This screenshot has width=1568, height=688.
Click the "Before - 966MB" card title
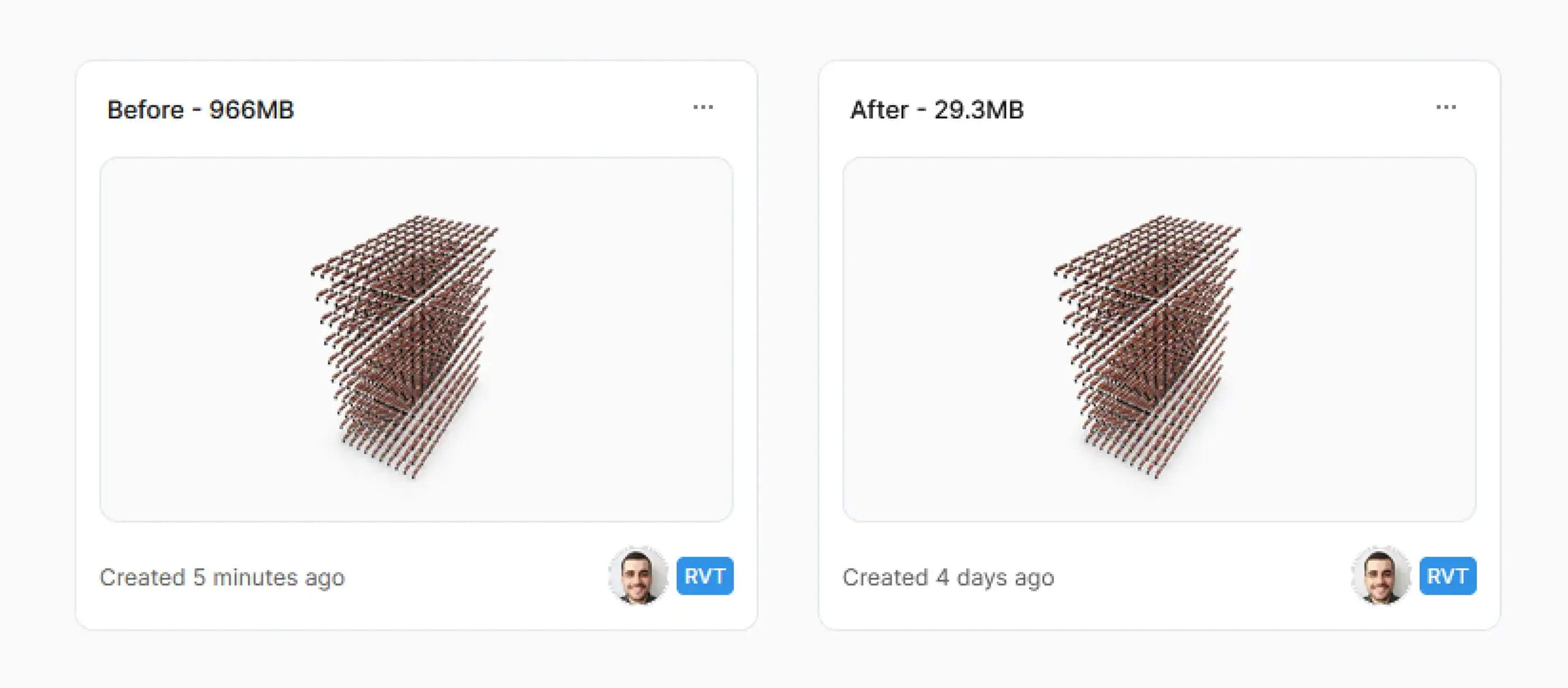(x=200, y=110)
